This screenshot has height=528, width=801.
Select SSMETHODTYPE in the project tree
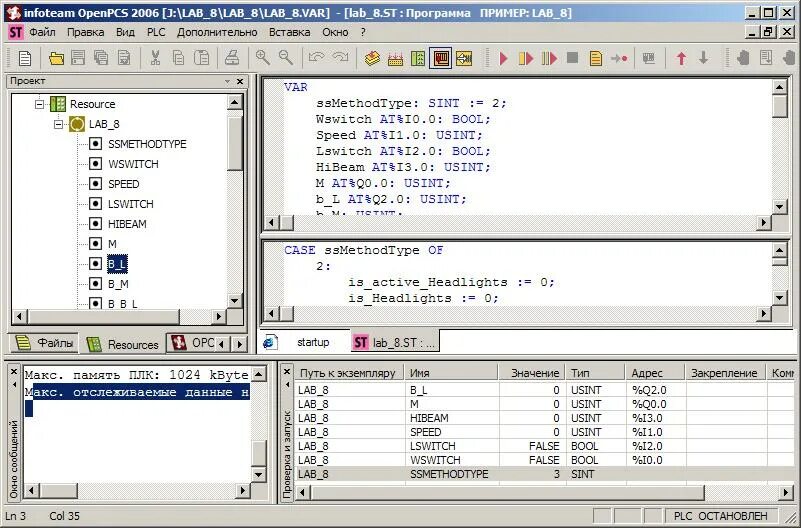(x=147, y=144)
